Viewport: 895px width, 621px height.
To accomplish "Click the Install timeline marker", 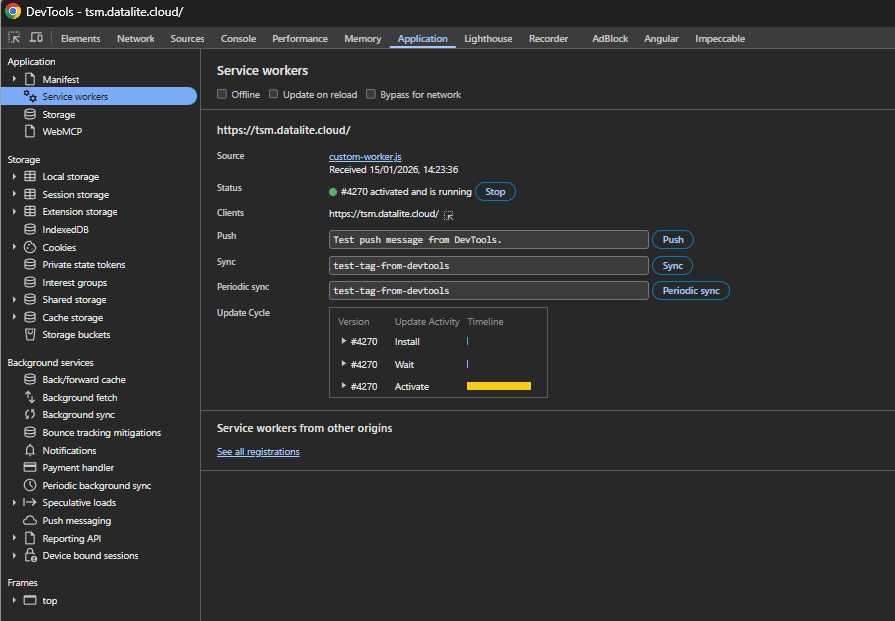I will 467,341.
